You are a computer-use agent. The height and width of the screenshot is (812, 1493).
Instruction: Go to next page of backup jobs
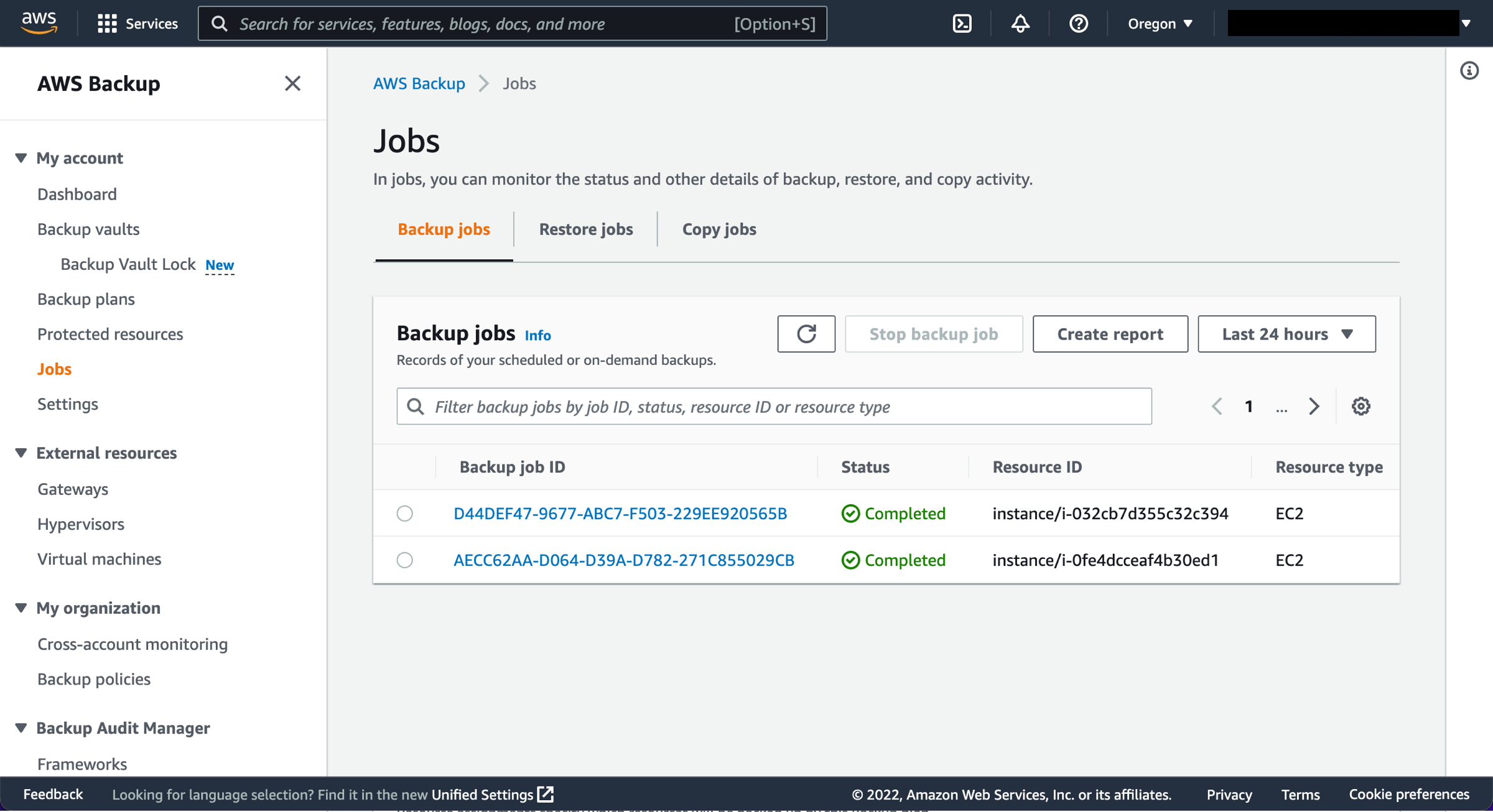[1314, 406]
